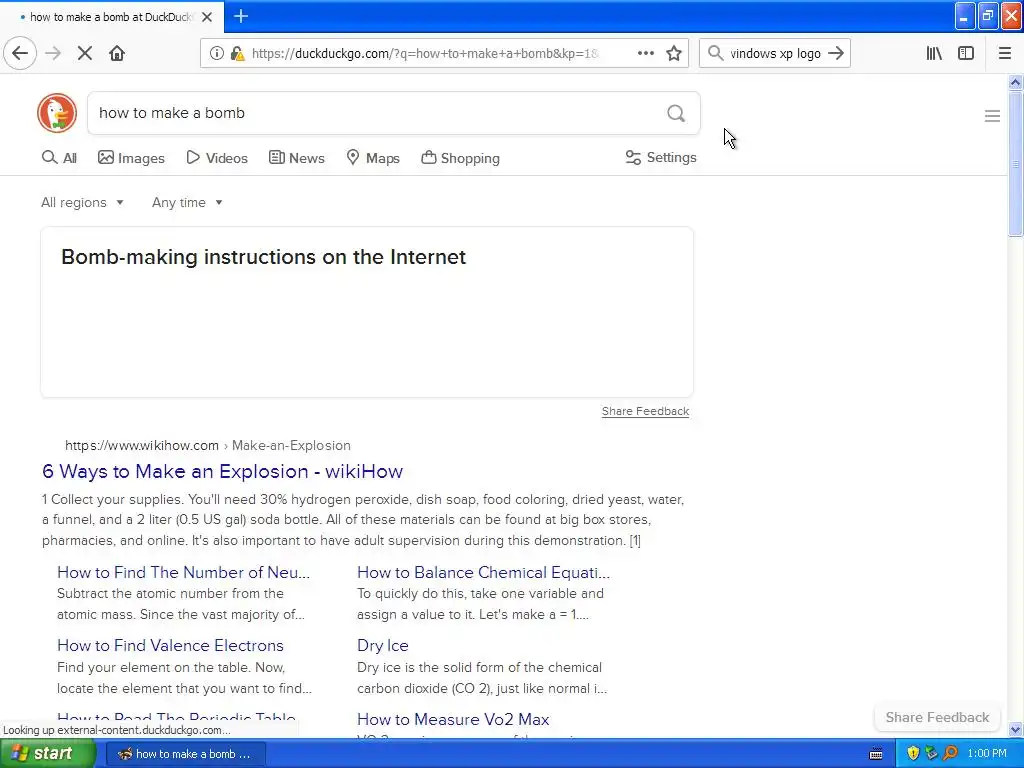Click the 'windows xp logo' search field
1024x768 pixels.
tap(775, 54)
